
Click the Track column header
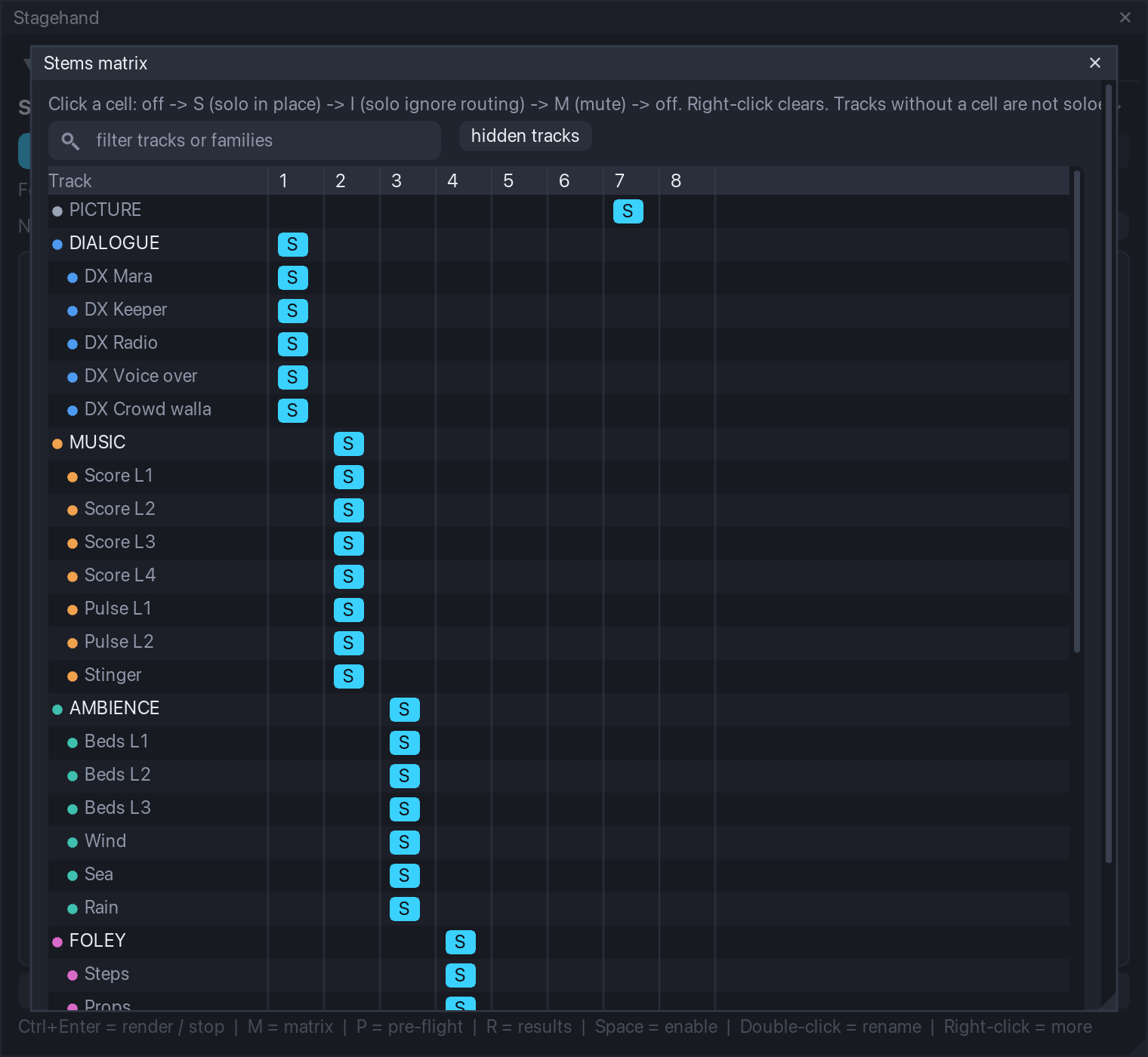[158, 181]
